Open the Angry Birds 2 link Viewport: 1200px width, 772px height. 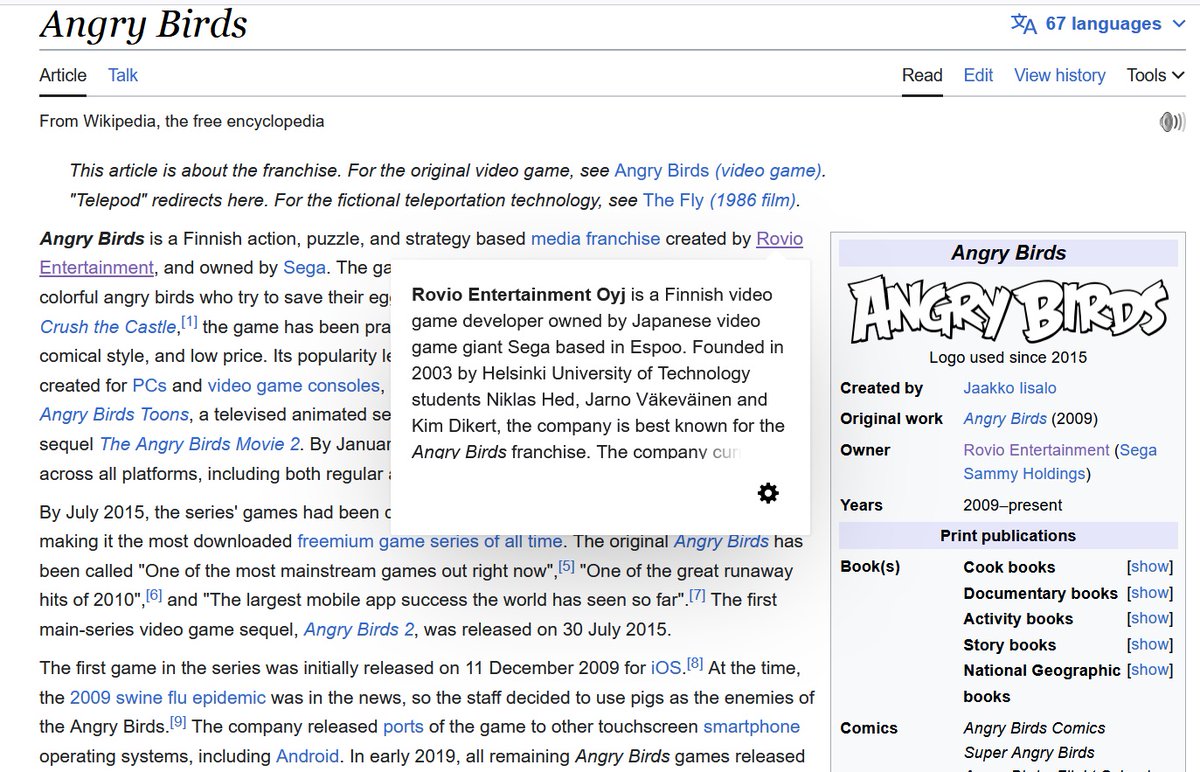tap(360, 629)
